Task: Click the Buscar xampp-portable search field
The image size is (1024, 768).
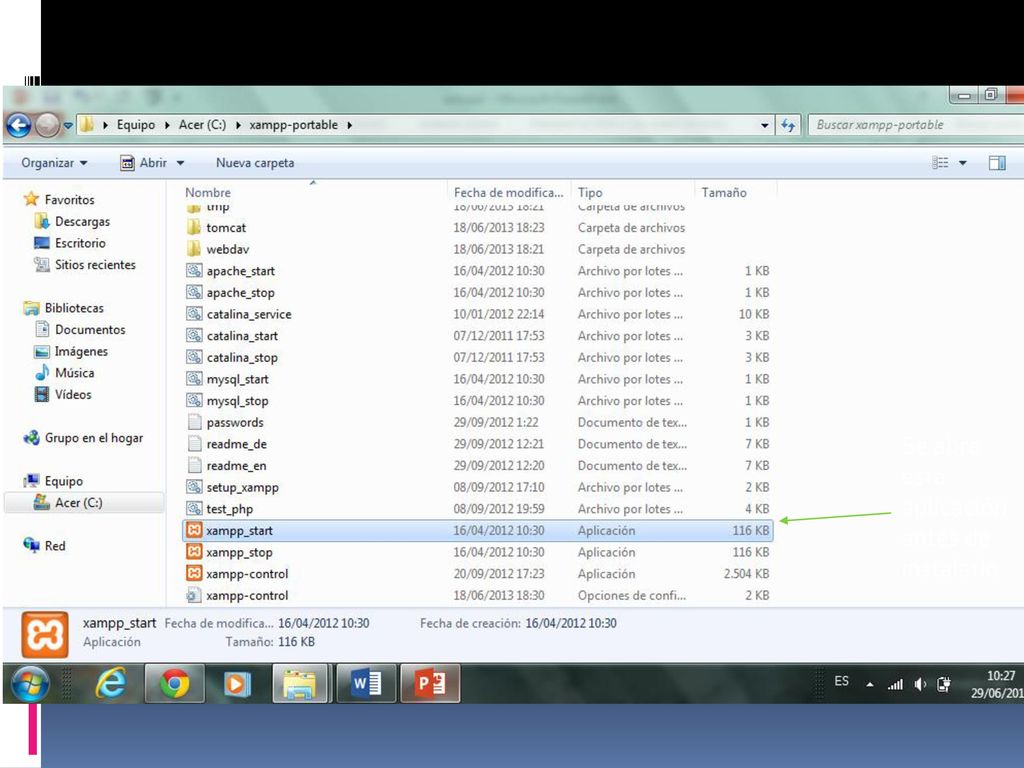Action: [914, 125]
